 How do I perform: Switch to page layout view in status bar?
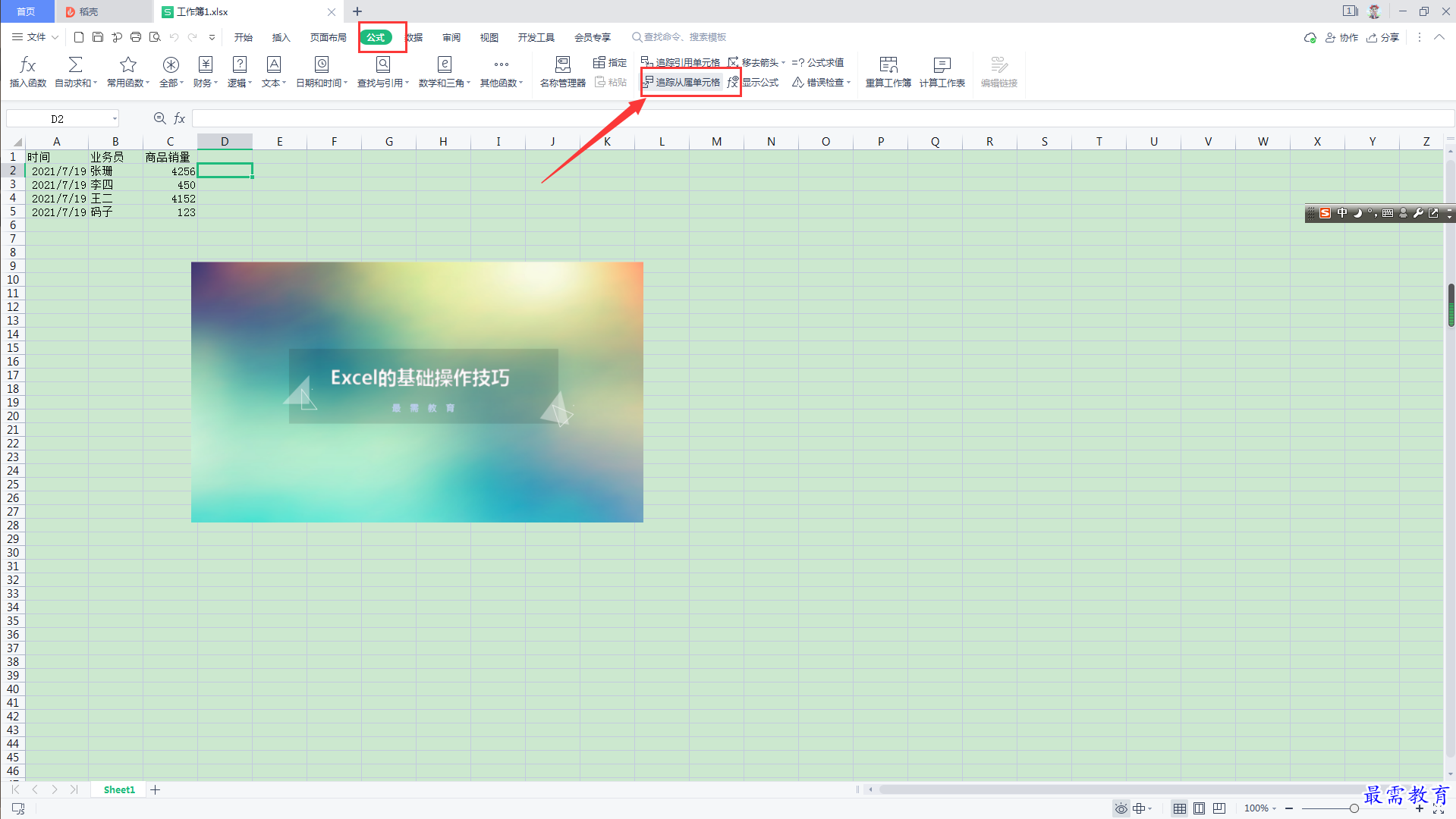[1199, 808]
